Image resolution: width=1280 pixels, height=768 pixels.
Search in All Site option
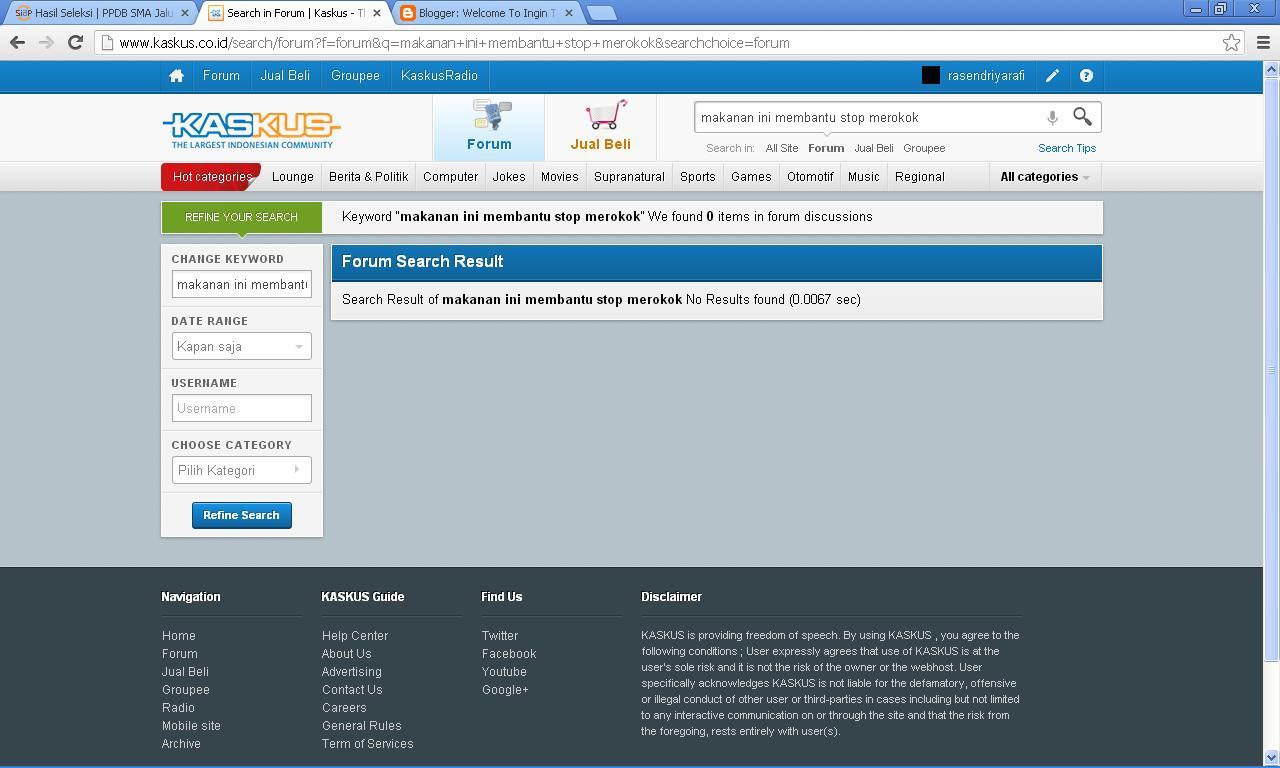(x=782, y=148)
